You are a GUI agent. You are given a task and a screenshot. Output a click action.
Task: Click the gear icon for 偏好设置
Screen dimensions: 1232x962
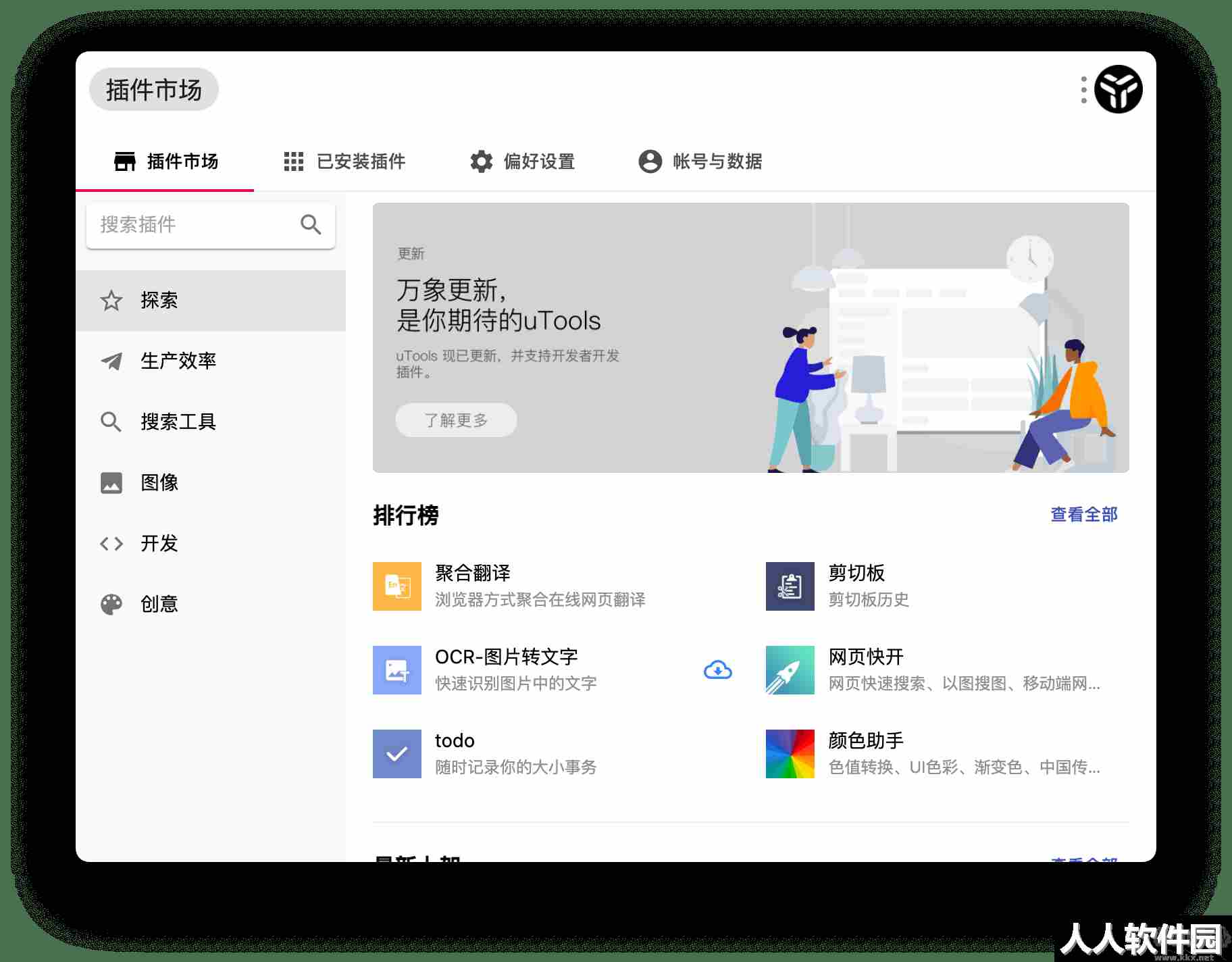(x=481, y=161)
